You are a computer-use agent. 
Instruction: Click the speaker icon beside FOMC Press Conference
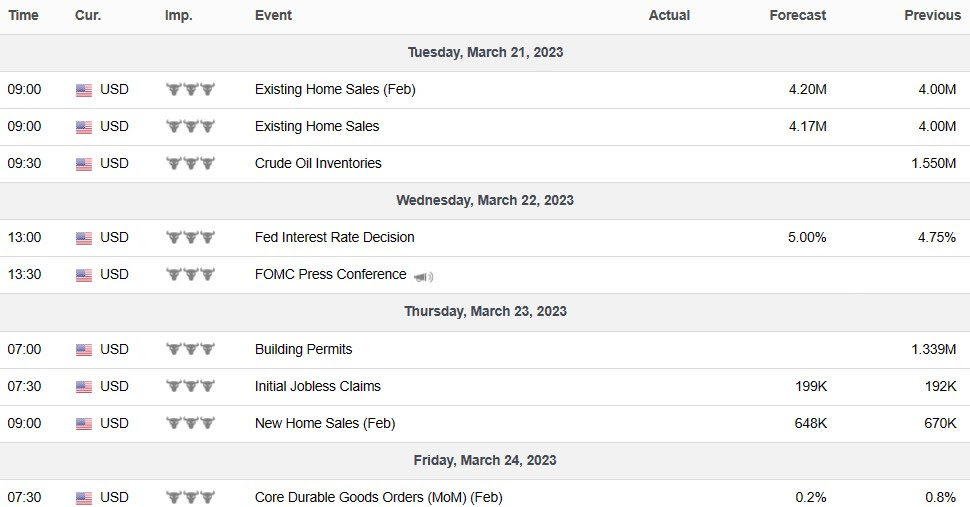(x=424, y=276)
